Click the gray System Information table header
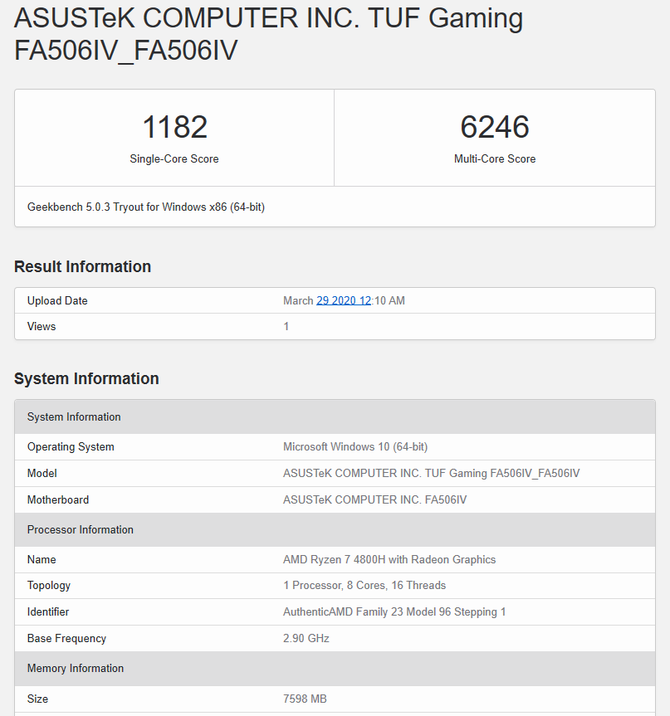Viewport: 670px width, 716px height. (74, 417)
